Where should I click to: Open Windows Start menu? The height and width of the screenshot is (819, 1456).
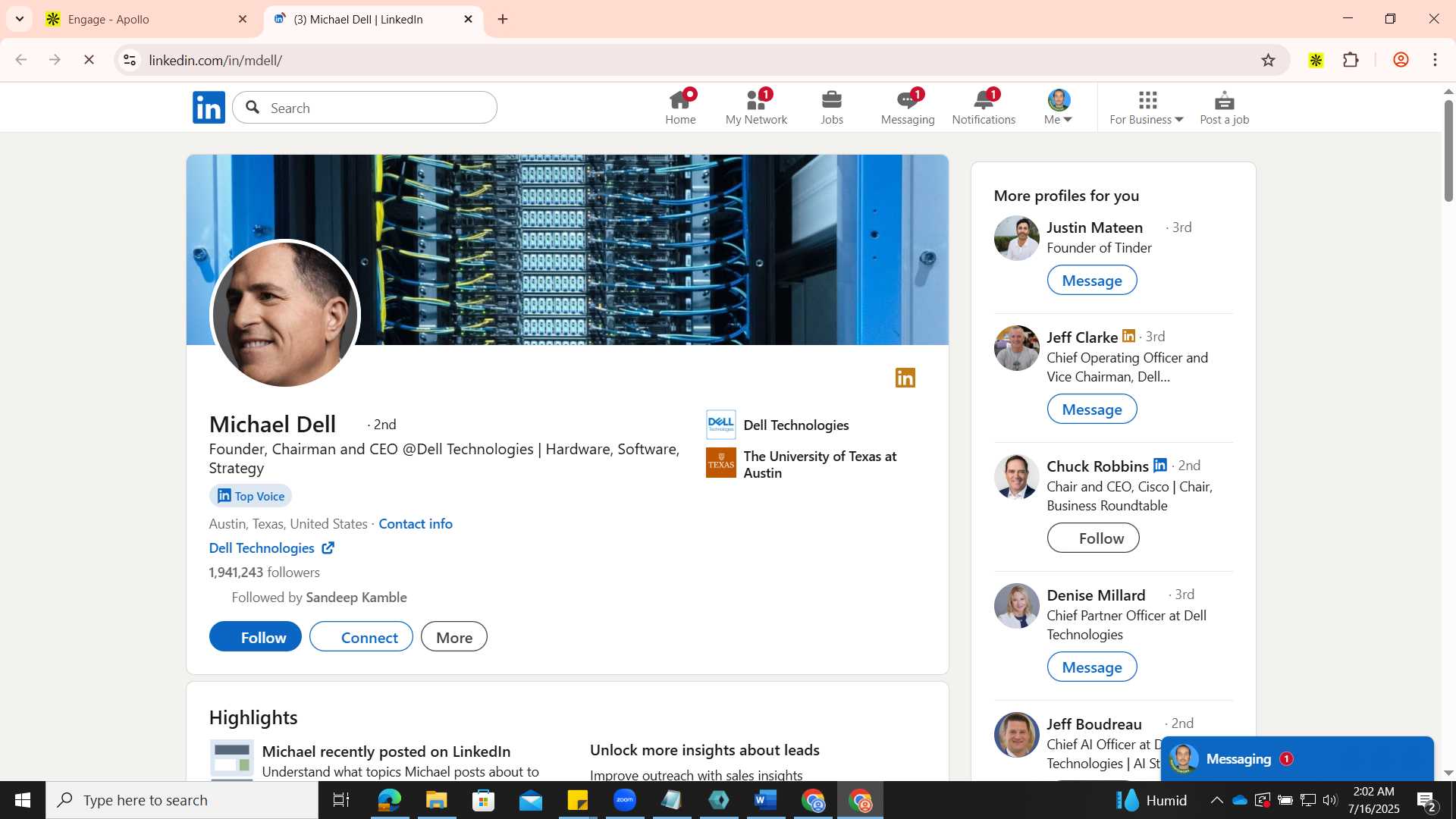click(23, 800)
